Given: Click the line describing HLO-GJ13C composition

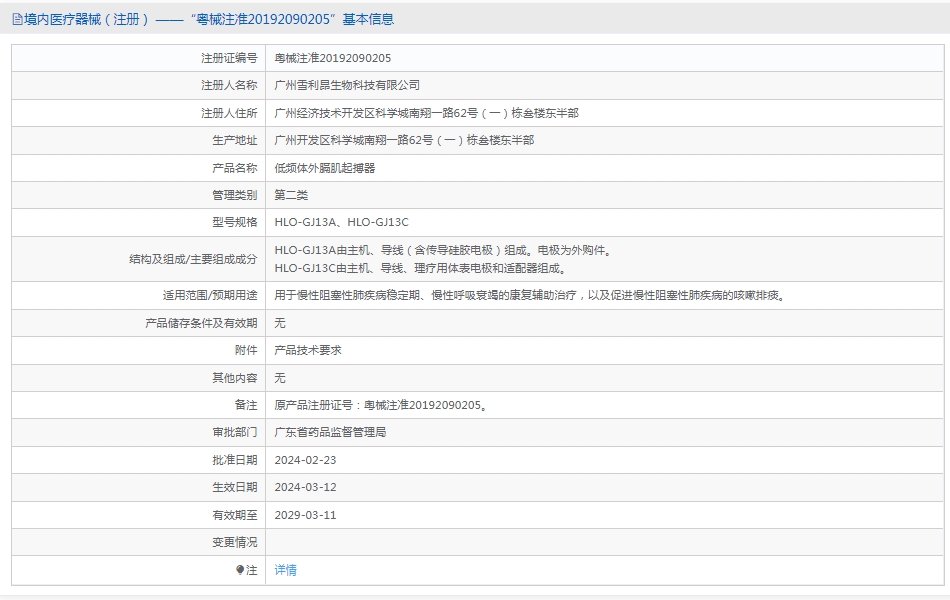Looking at the screenshot, I should coord(421,268).
